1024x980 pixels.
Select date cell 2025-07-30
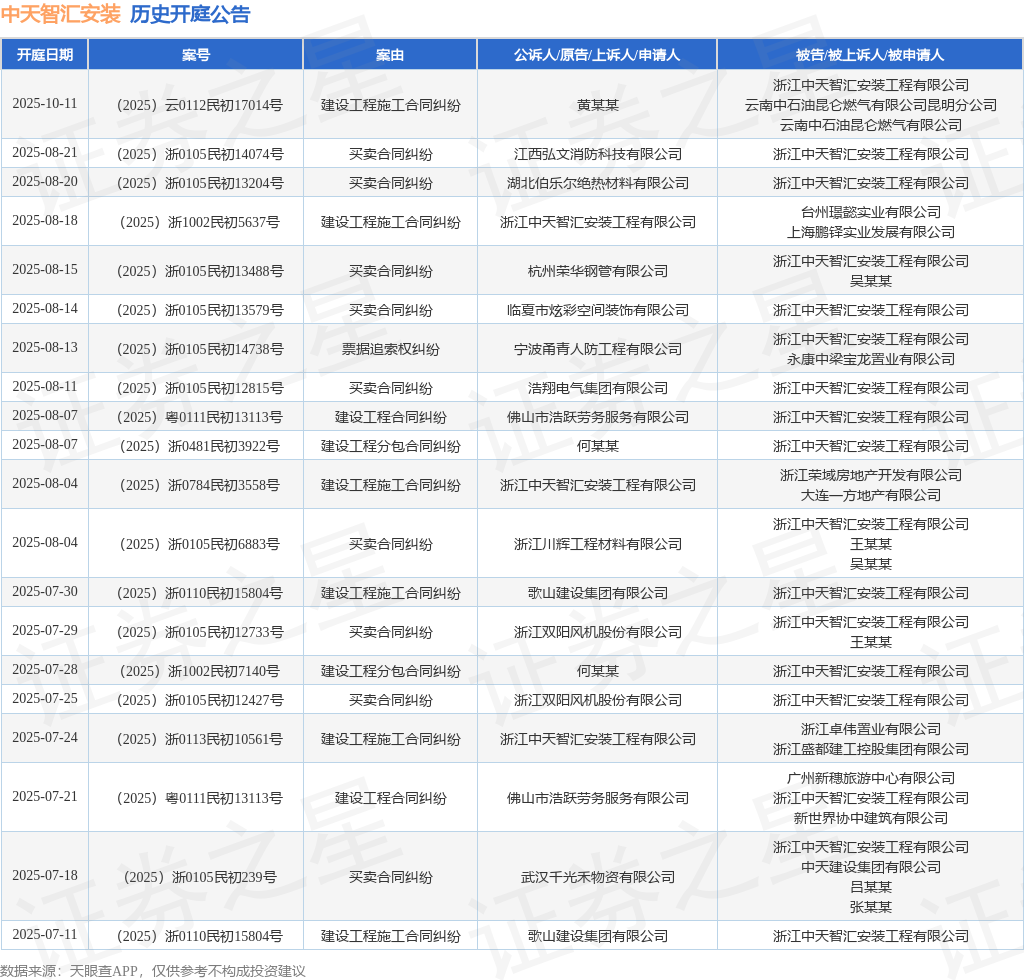(44, 591)
